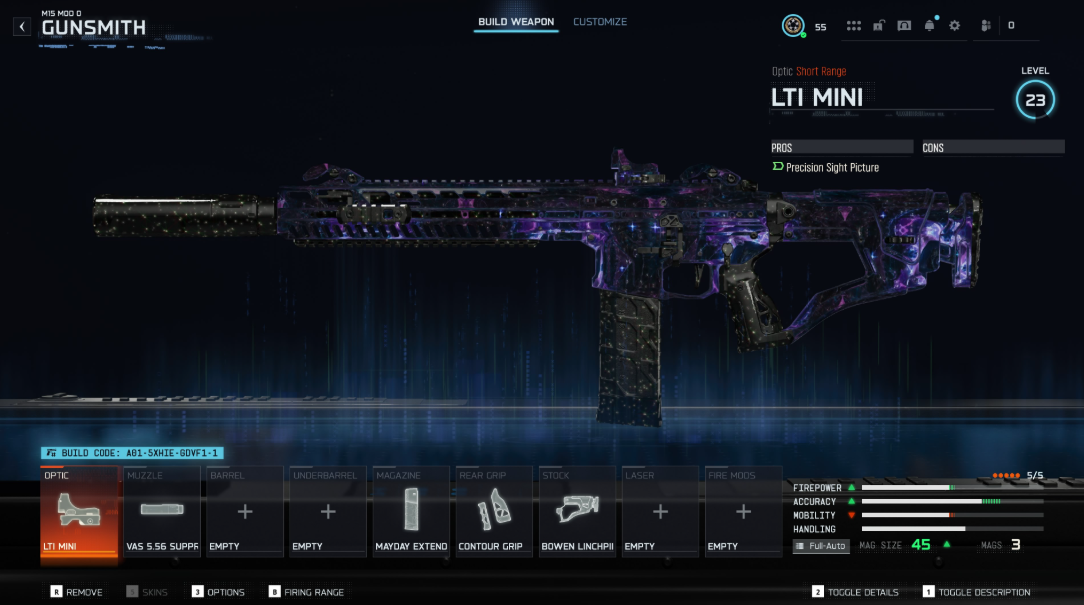1084x605 pixels.
Task: Open the social party icon
Action: 986,26
